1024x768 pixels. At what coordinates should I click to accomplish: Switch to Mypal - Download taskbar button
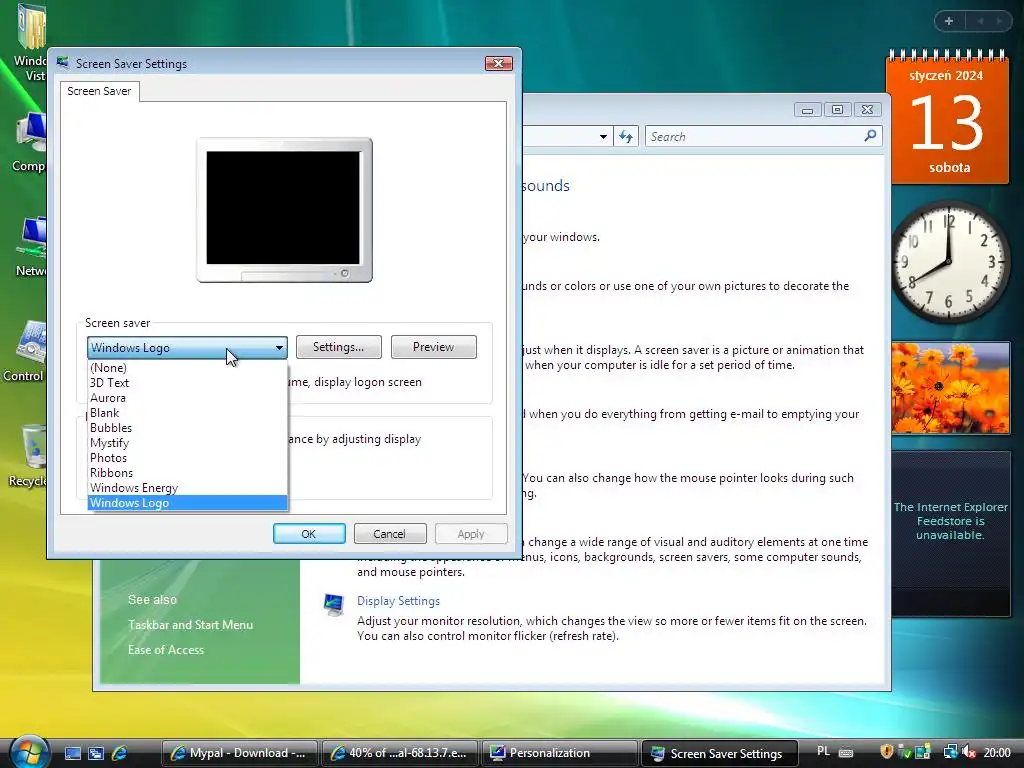tap(239, 753)
